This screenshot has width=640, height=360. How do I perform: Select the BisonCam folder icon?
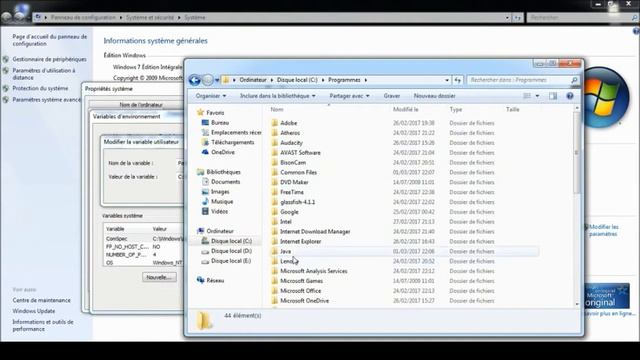click(275, 162)
